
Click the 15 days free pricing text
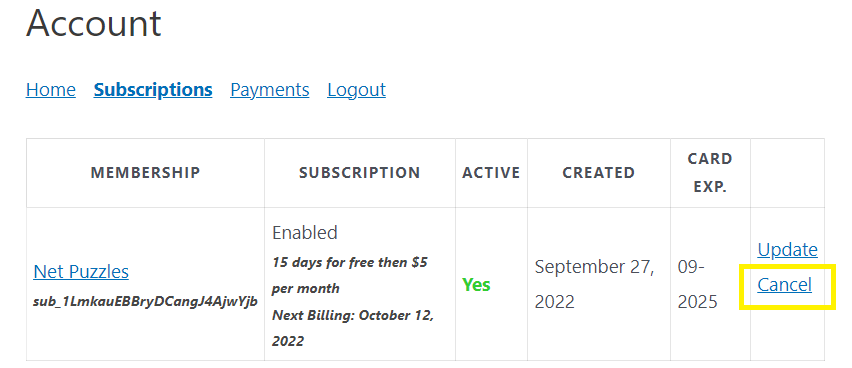tap(349, 275)
